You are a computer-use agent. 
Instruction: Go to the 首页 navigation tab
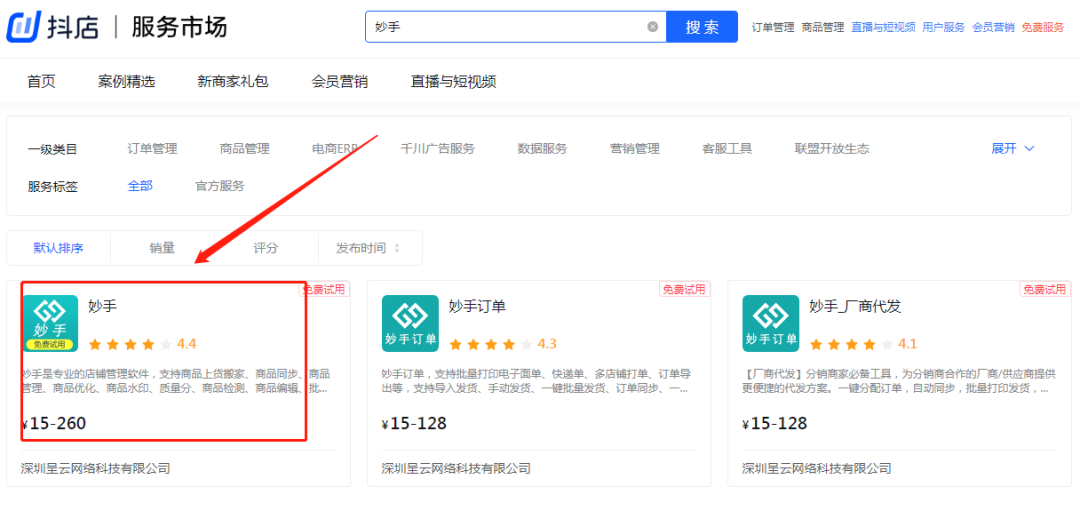[x=41, y=81]
